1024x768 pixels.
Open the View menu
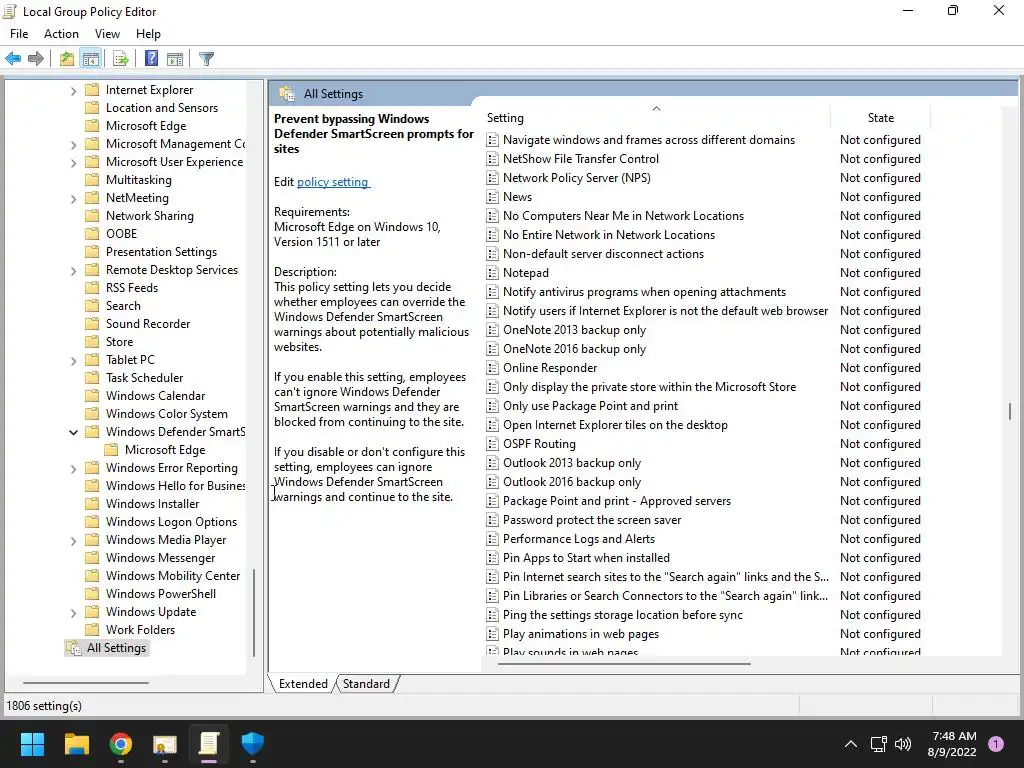pyautogui.click(x=107, y=34)
